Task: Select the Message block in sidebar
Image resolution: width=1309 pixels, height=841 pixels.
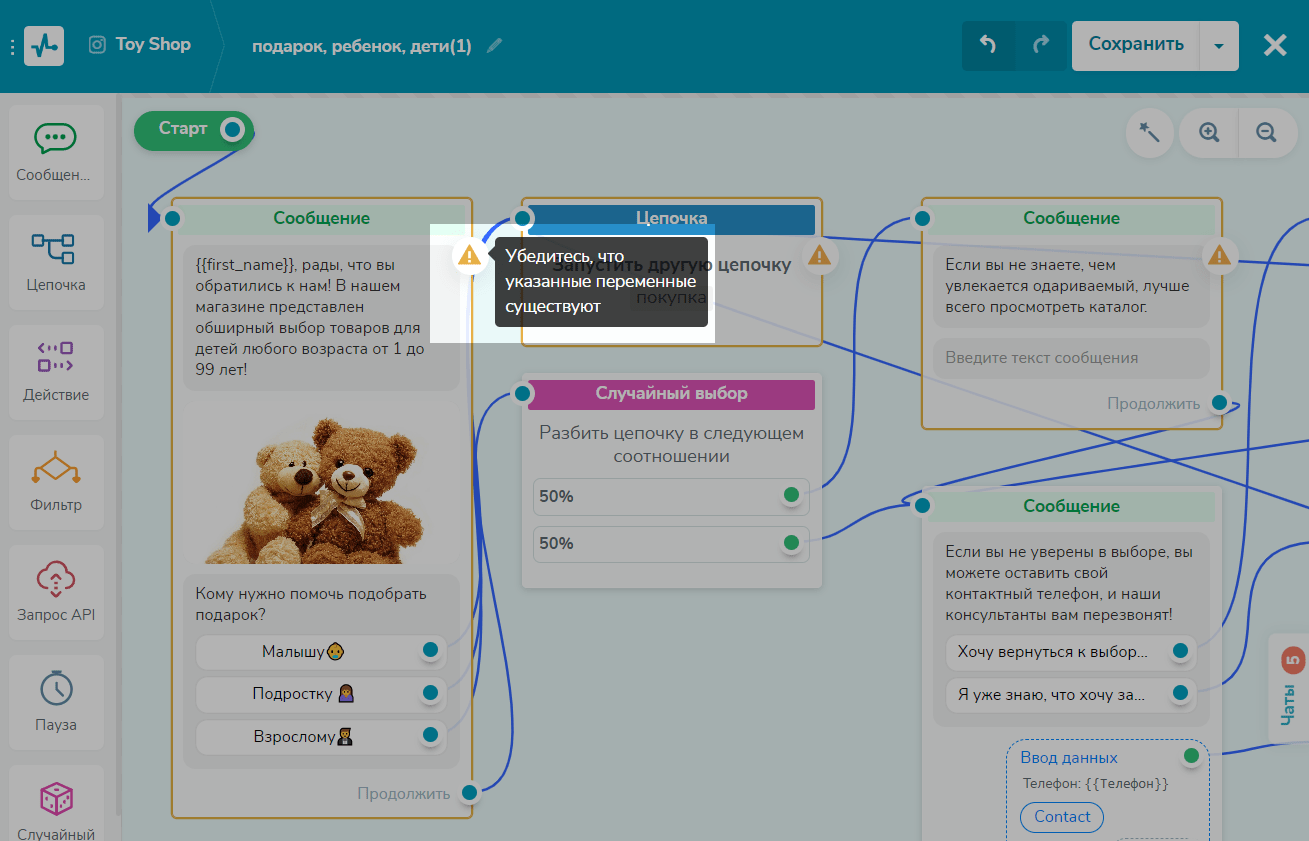Action: click(56, 152)
